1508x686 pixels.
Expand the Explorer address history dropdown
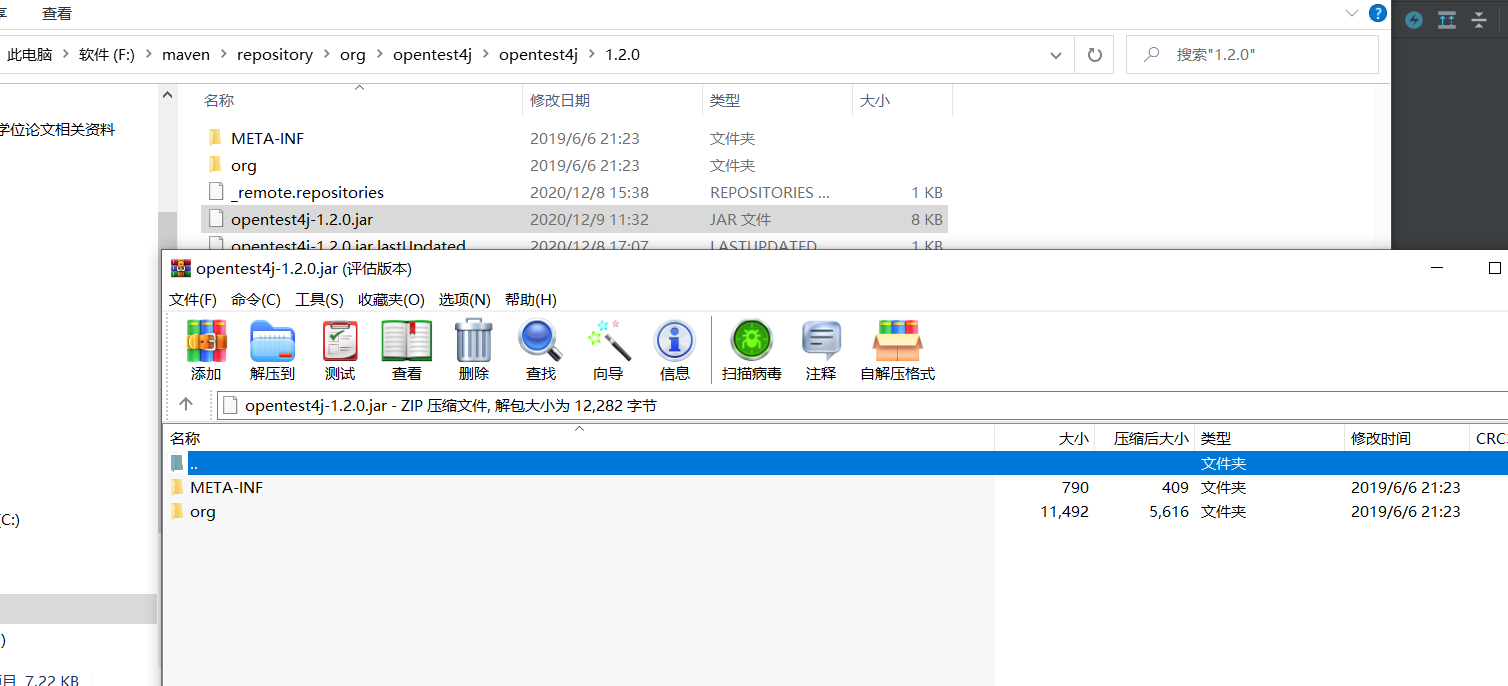pos(1055,55)
